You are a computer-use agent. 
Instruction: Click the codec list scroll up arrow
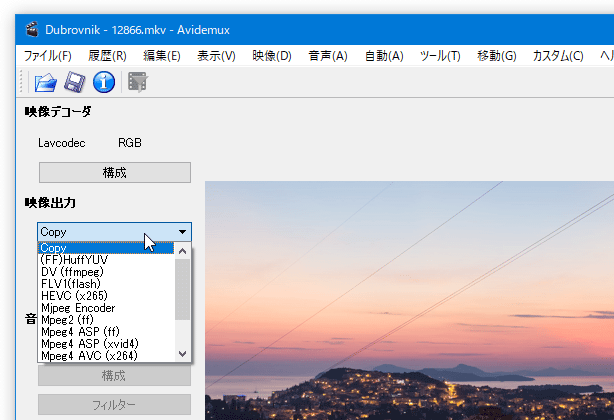(x=182, y=251)
